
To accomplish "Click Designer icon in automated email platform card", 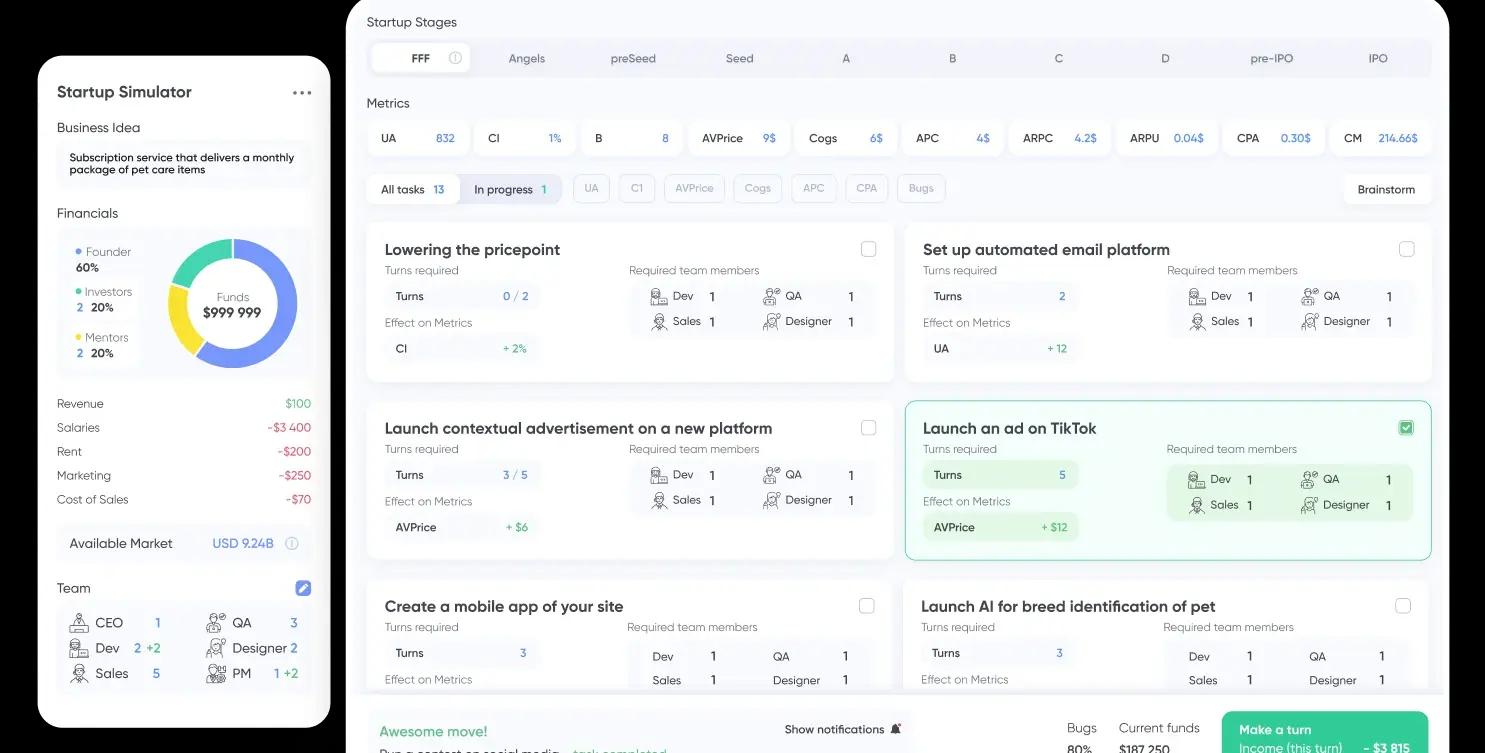I will pyautogui.click(x=1310, y=322).
